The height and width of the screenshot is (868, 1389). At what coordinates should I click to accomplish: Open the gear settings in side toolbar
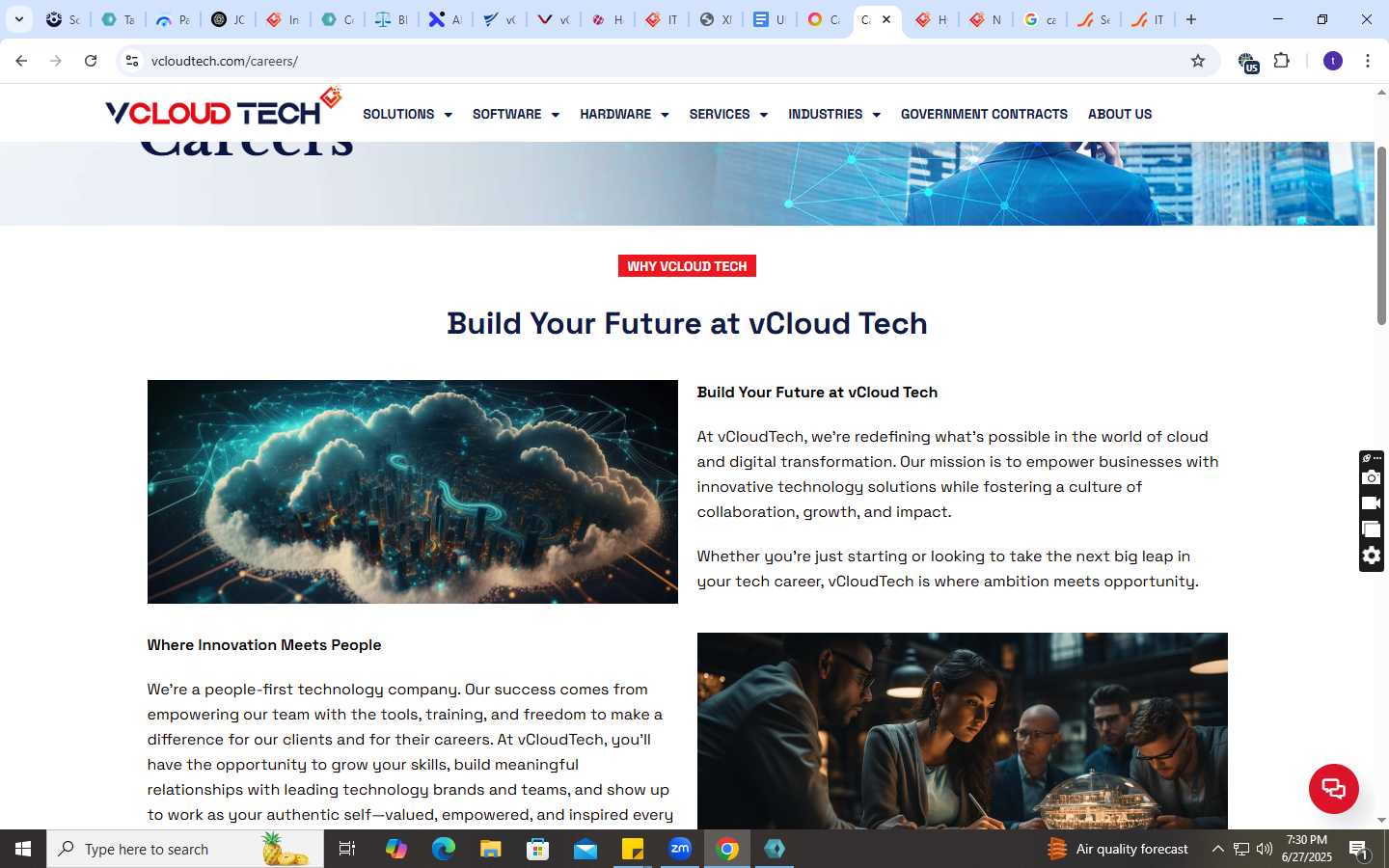(1371, 556)
